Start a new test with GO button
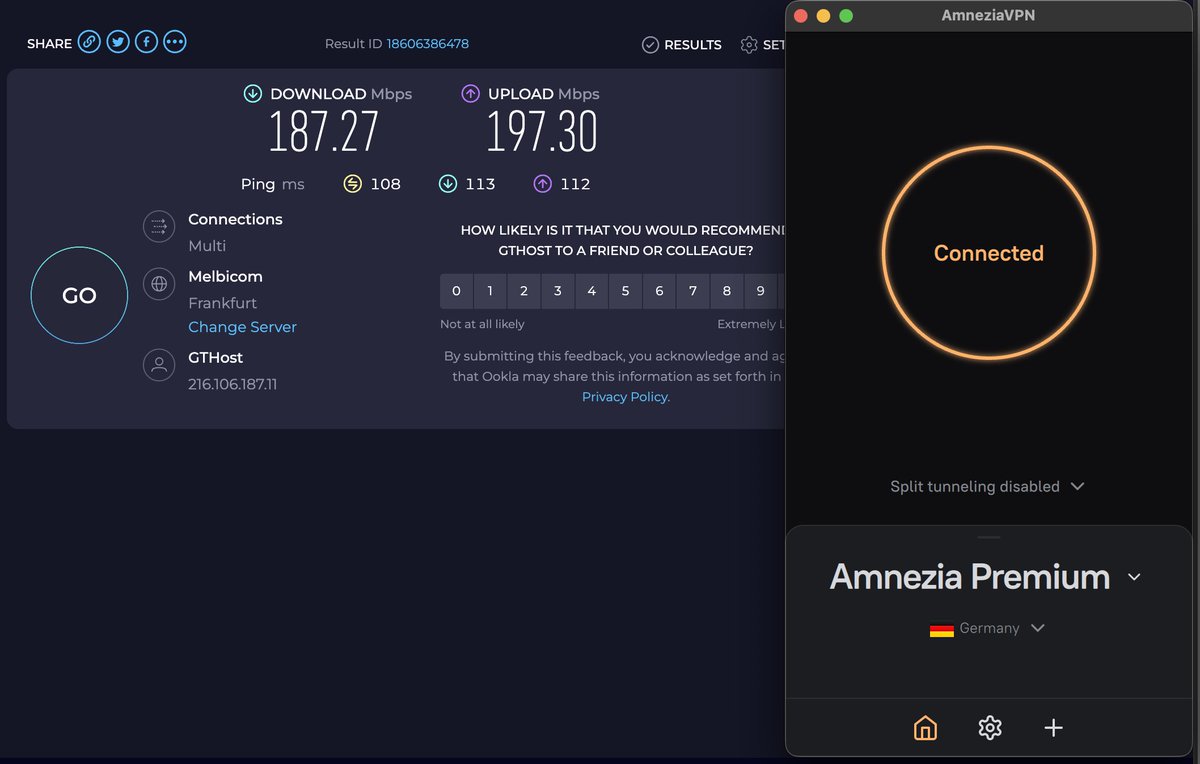 click(79, 296)
